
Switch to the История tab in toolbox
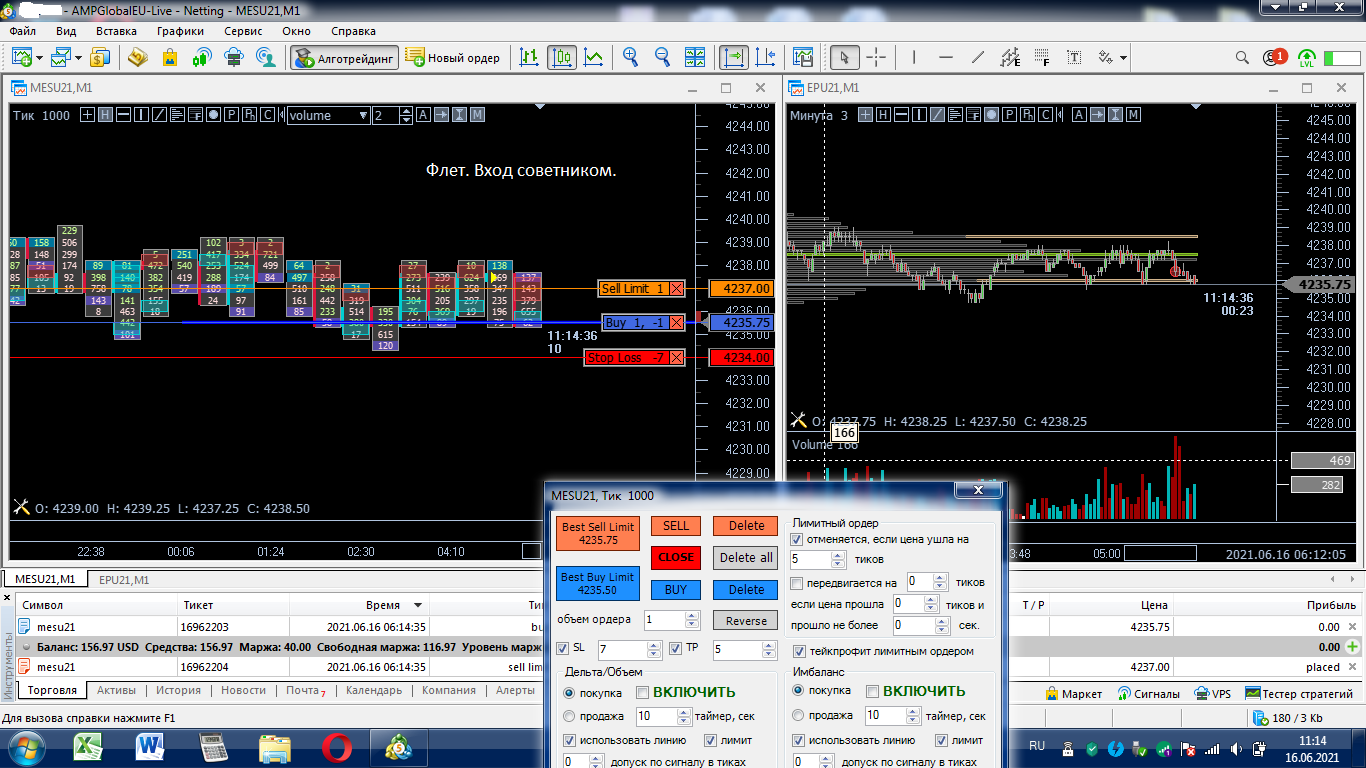tap(178, 690)
